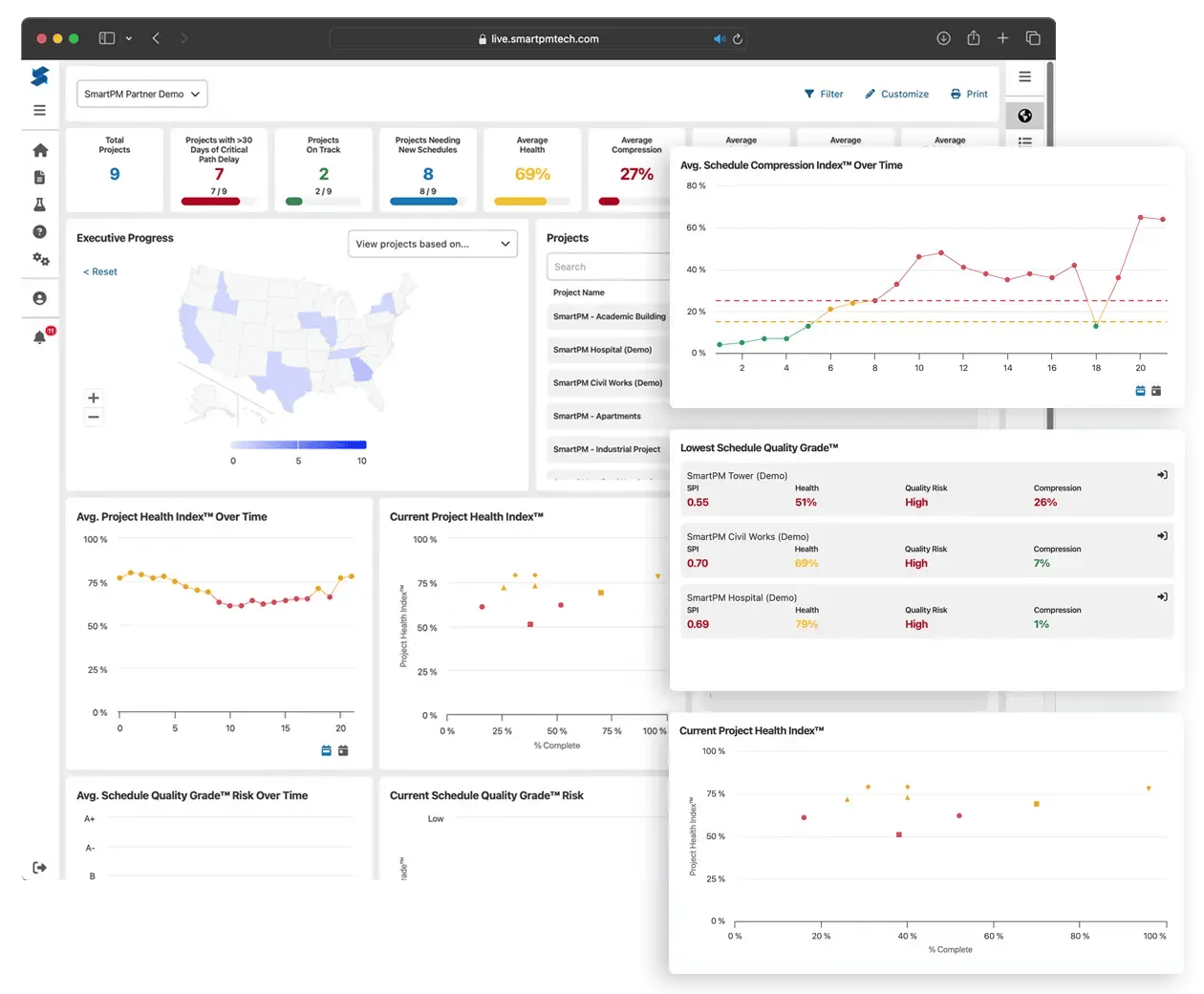
Task: Zoom in on the map
Action: (94, 398)
